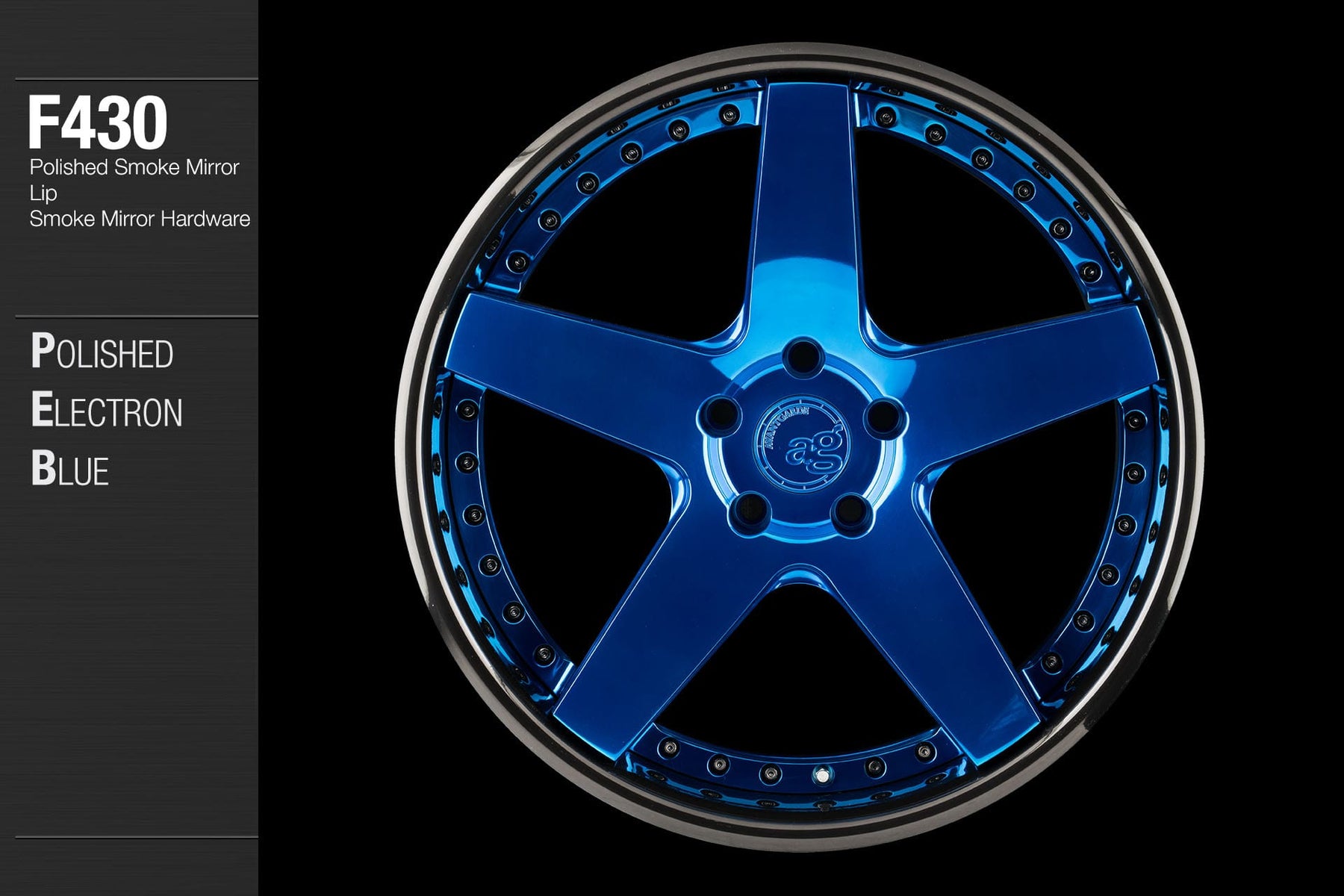Click the ag logo on the center cap

pos(801,445)
